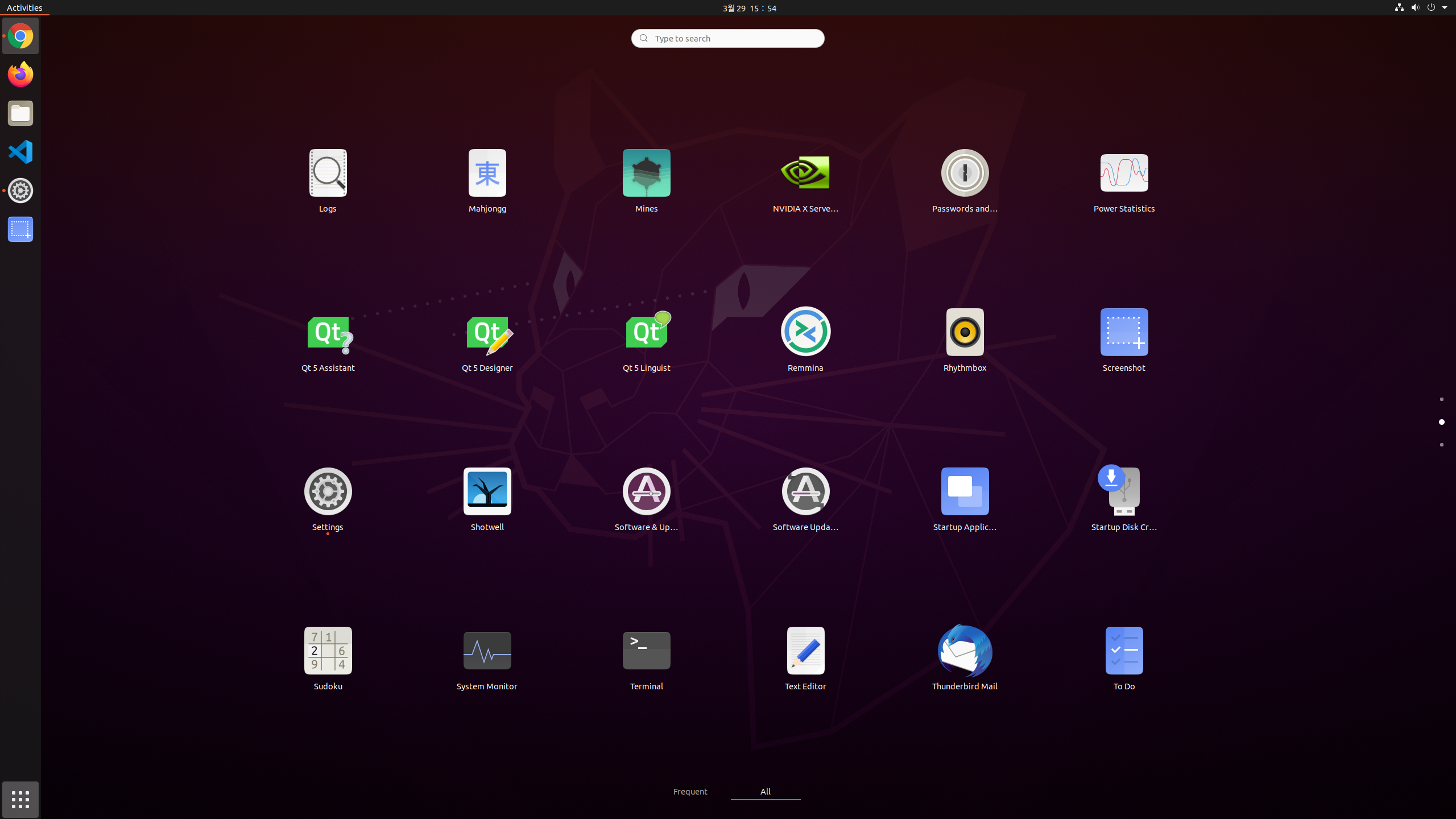
Task: Open Thunderbird Mail
Action: tap(965, 651)
